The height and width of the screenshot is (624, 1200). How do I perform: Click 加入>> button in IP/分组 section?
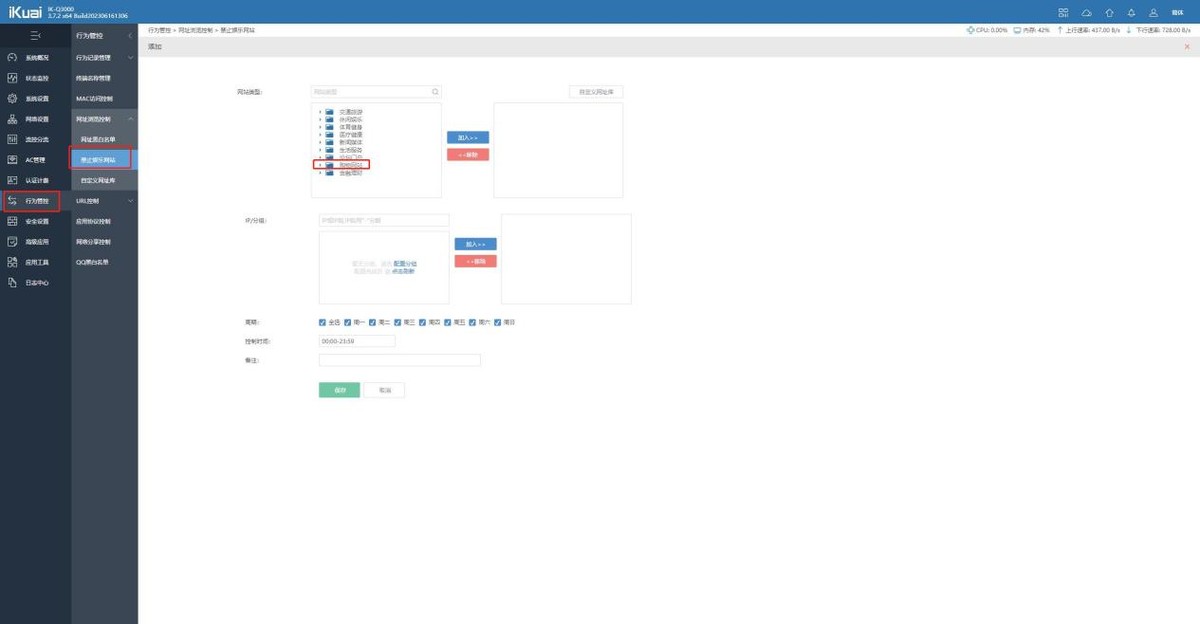point(475,244)
